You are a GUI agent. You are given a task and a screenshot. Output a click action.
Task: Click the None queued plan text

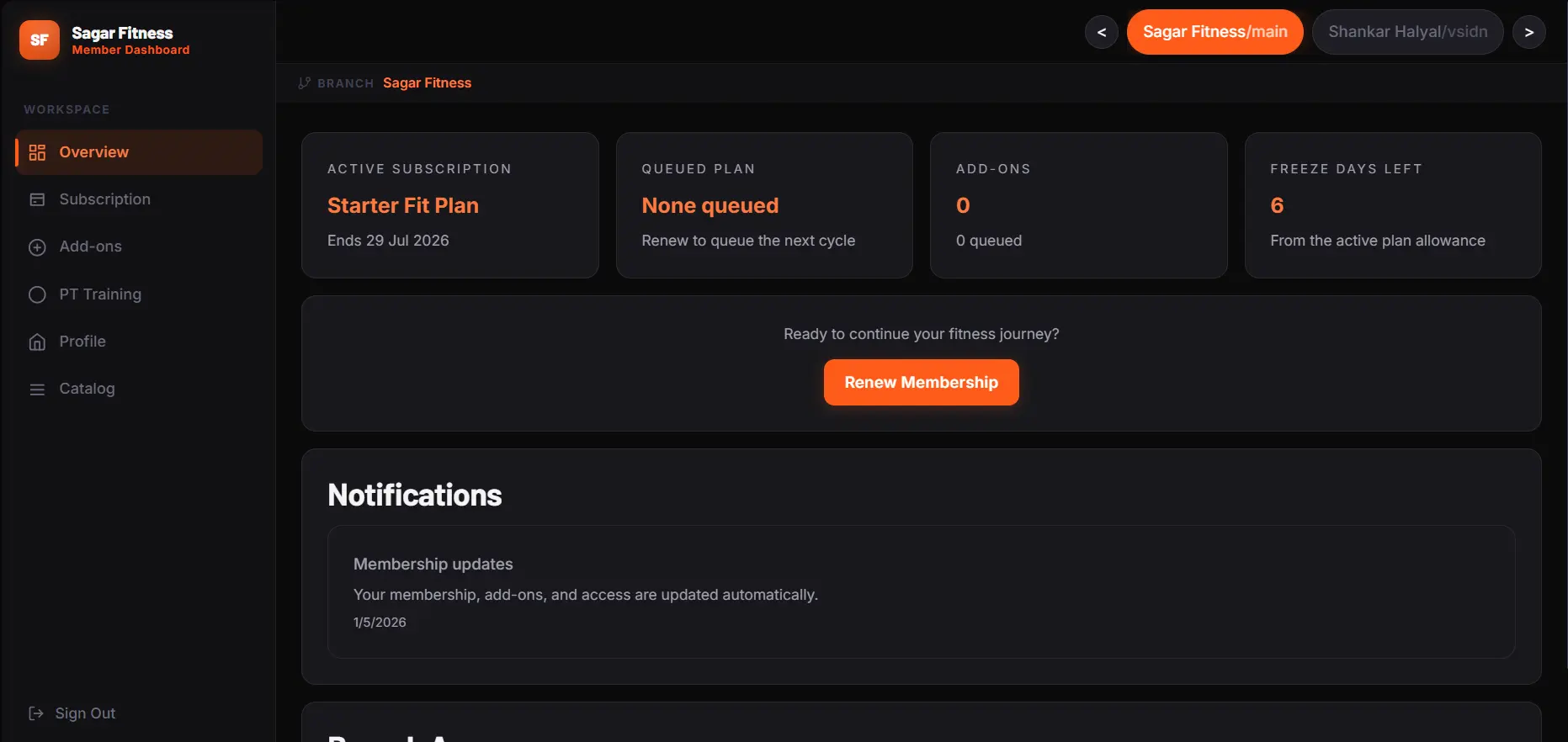pyautogui.click(x=710, y=205)
